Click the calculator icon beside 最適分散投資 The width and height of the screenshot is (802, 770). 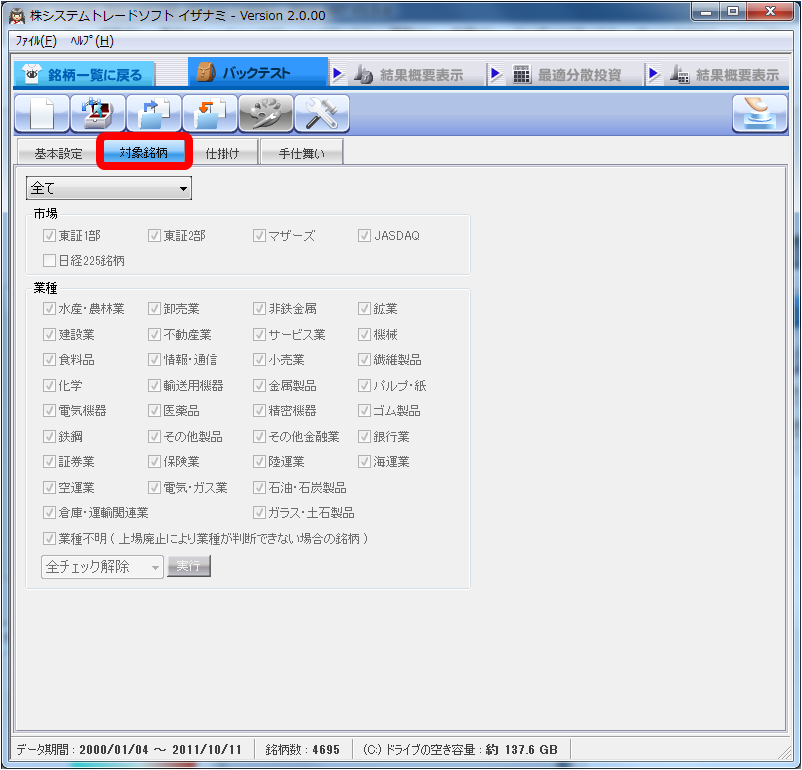coord(521,75)
